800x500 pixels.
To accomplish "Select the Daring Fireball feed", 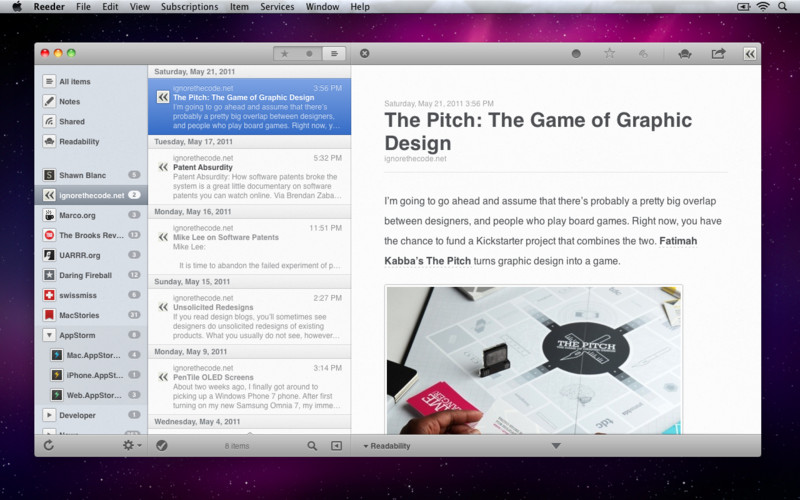I will coord(85,274).
